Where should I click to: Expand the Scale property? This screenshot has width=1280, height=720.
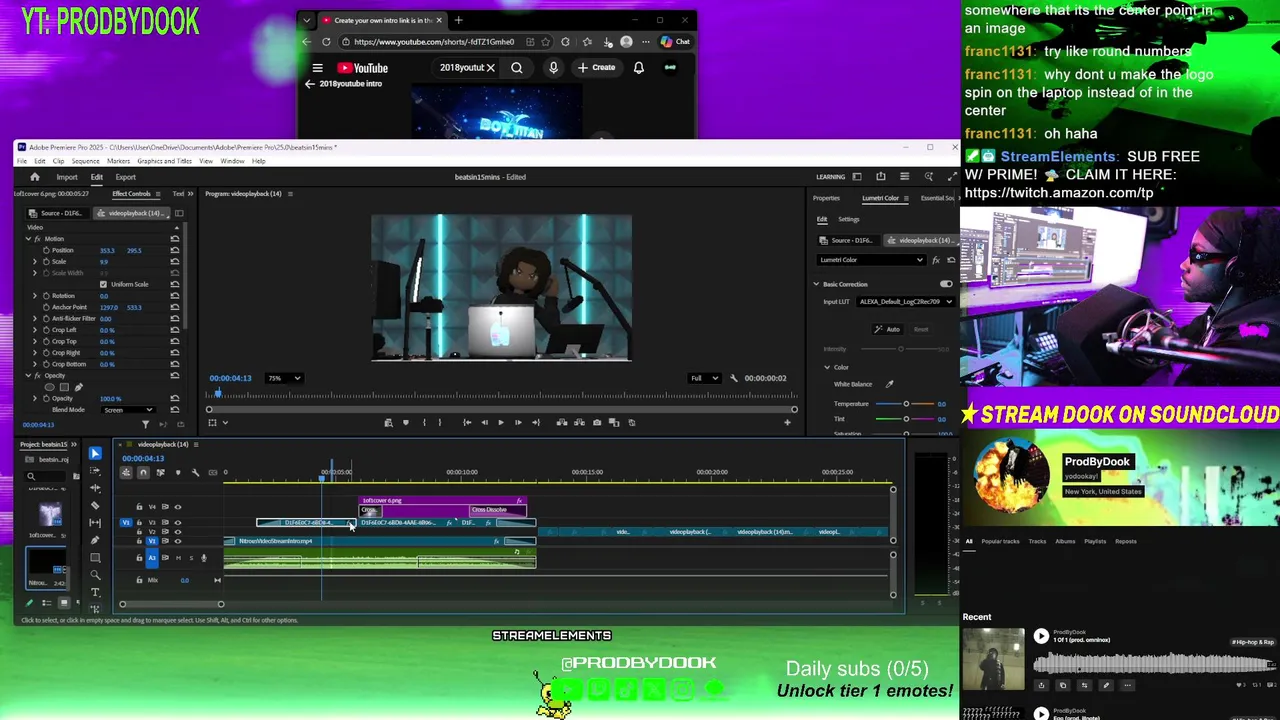coord(35,261)
